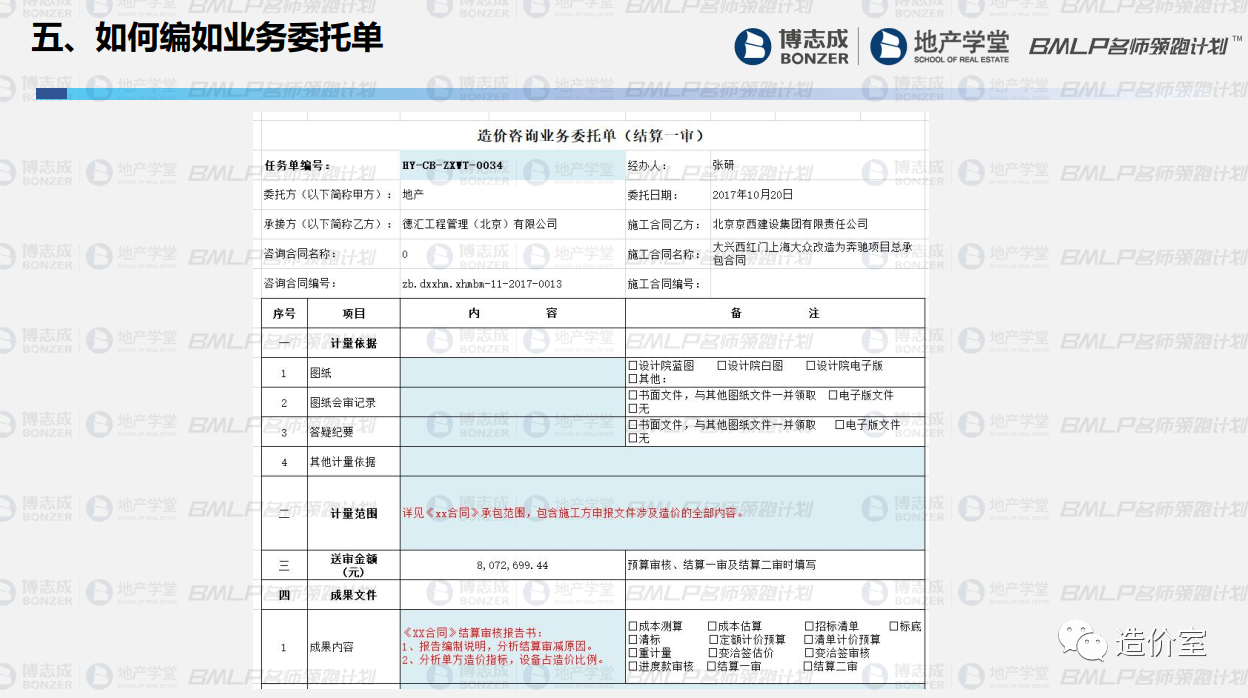Select the 委托方 value 地产

click(413, 195)
